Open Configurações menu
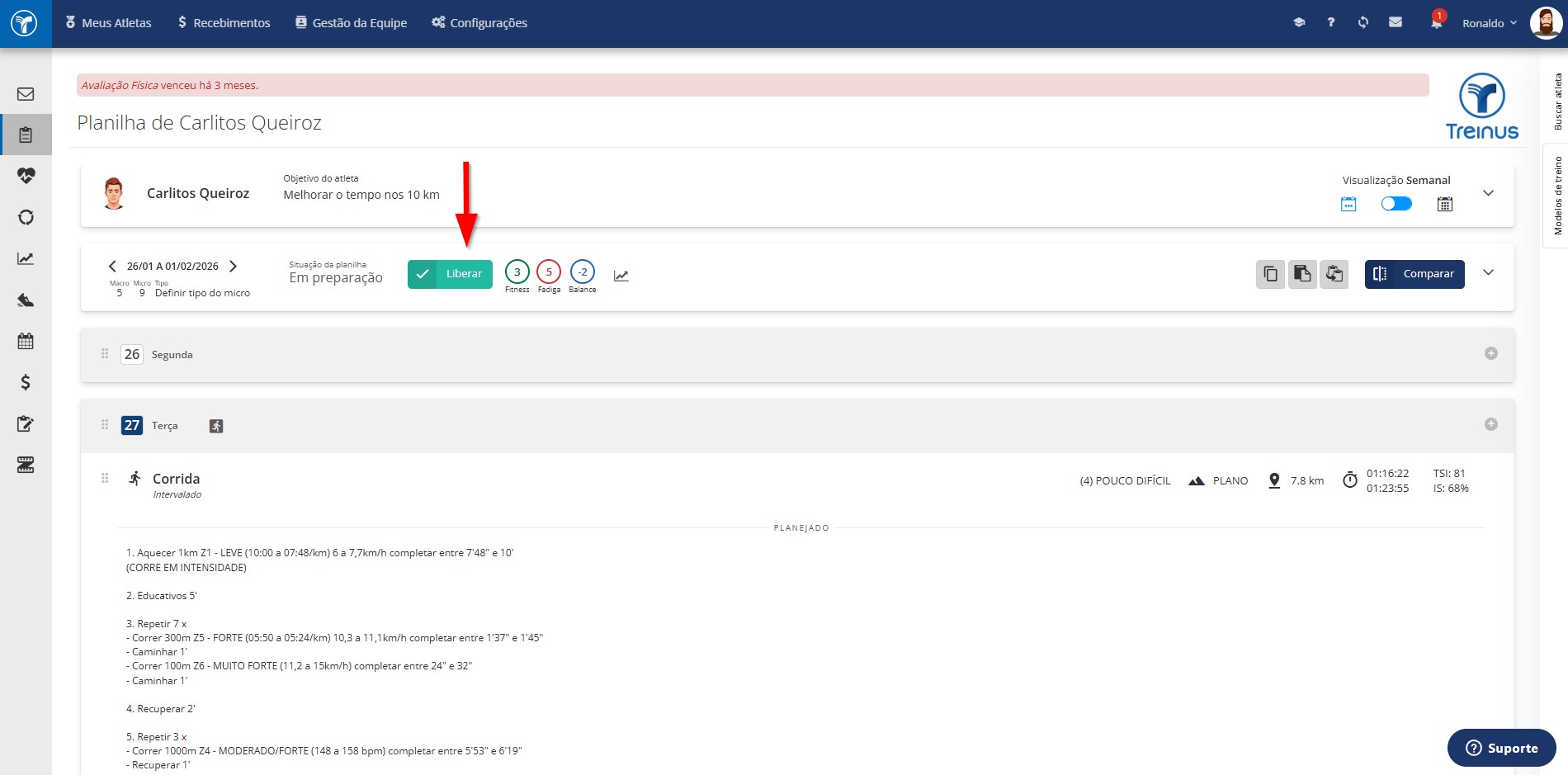1568x775 pixels. [479, 23]
